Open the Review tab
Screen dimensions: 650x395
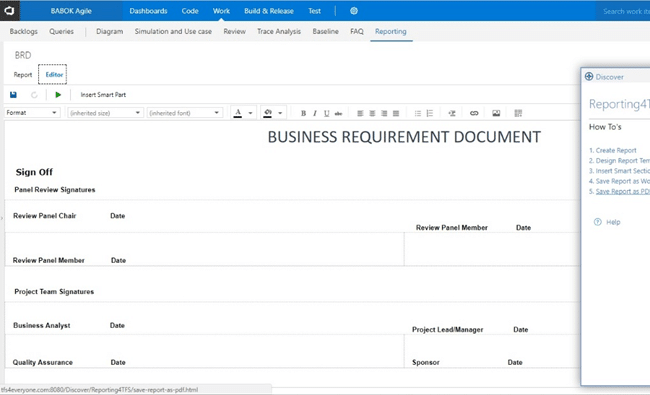(235, 32)
